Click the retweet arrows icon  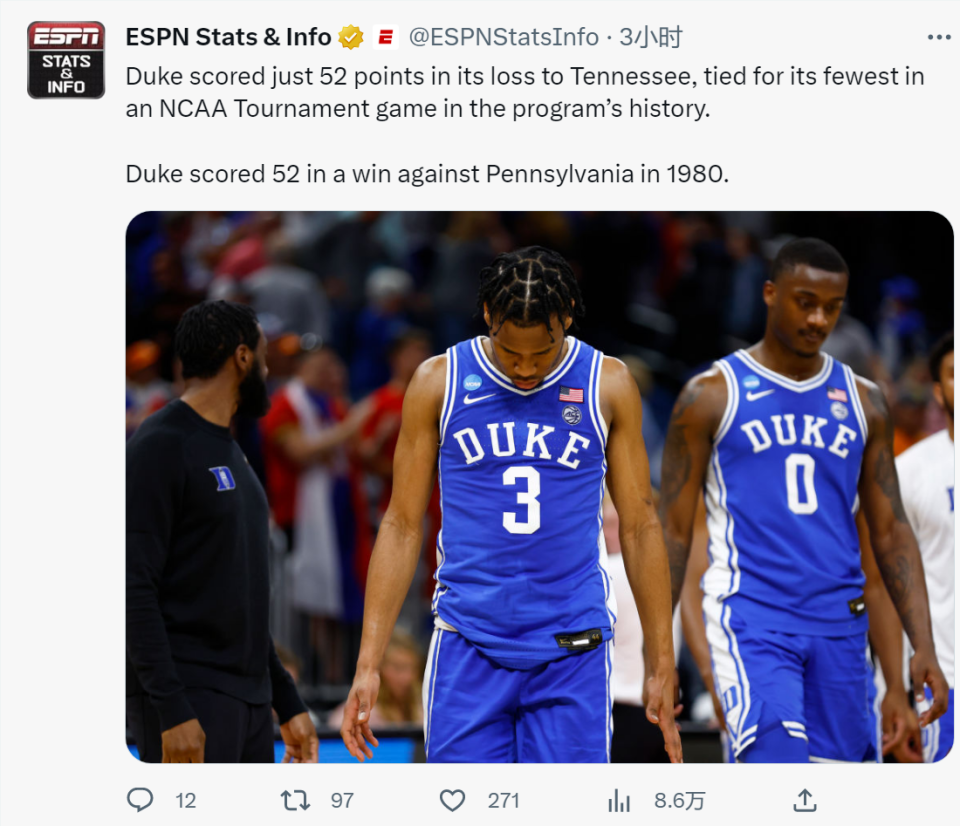pos(295,799)
